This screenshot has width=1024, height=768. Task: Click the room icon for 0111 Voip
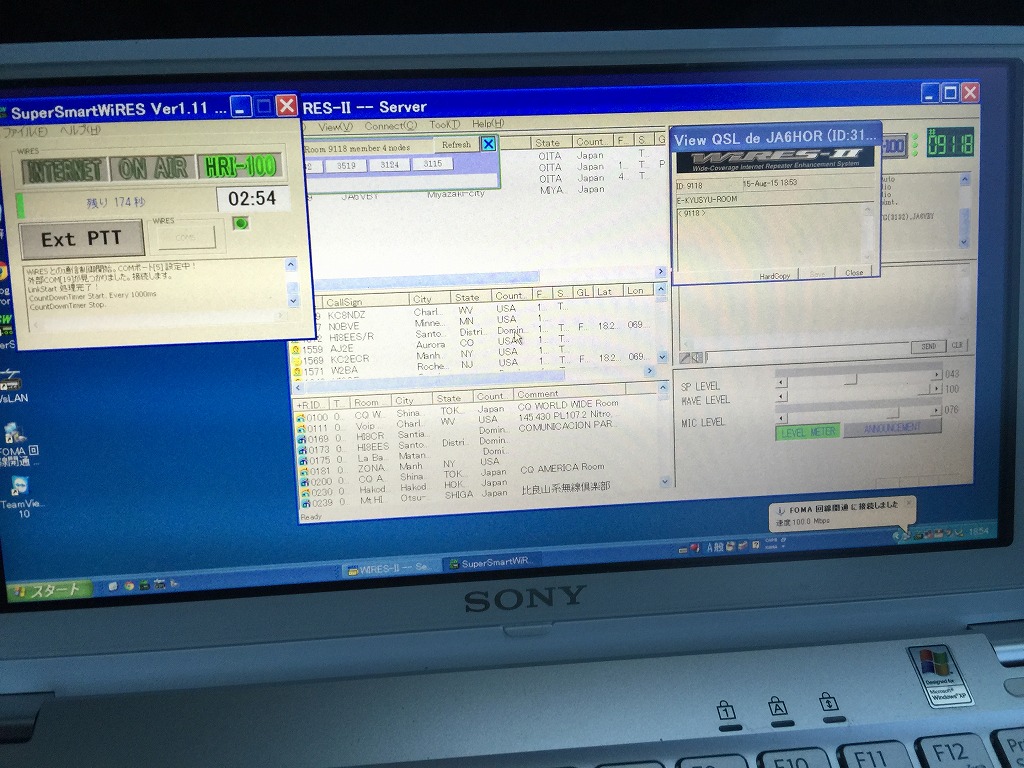301,428
